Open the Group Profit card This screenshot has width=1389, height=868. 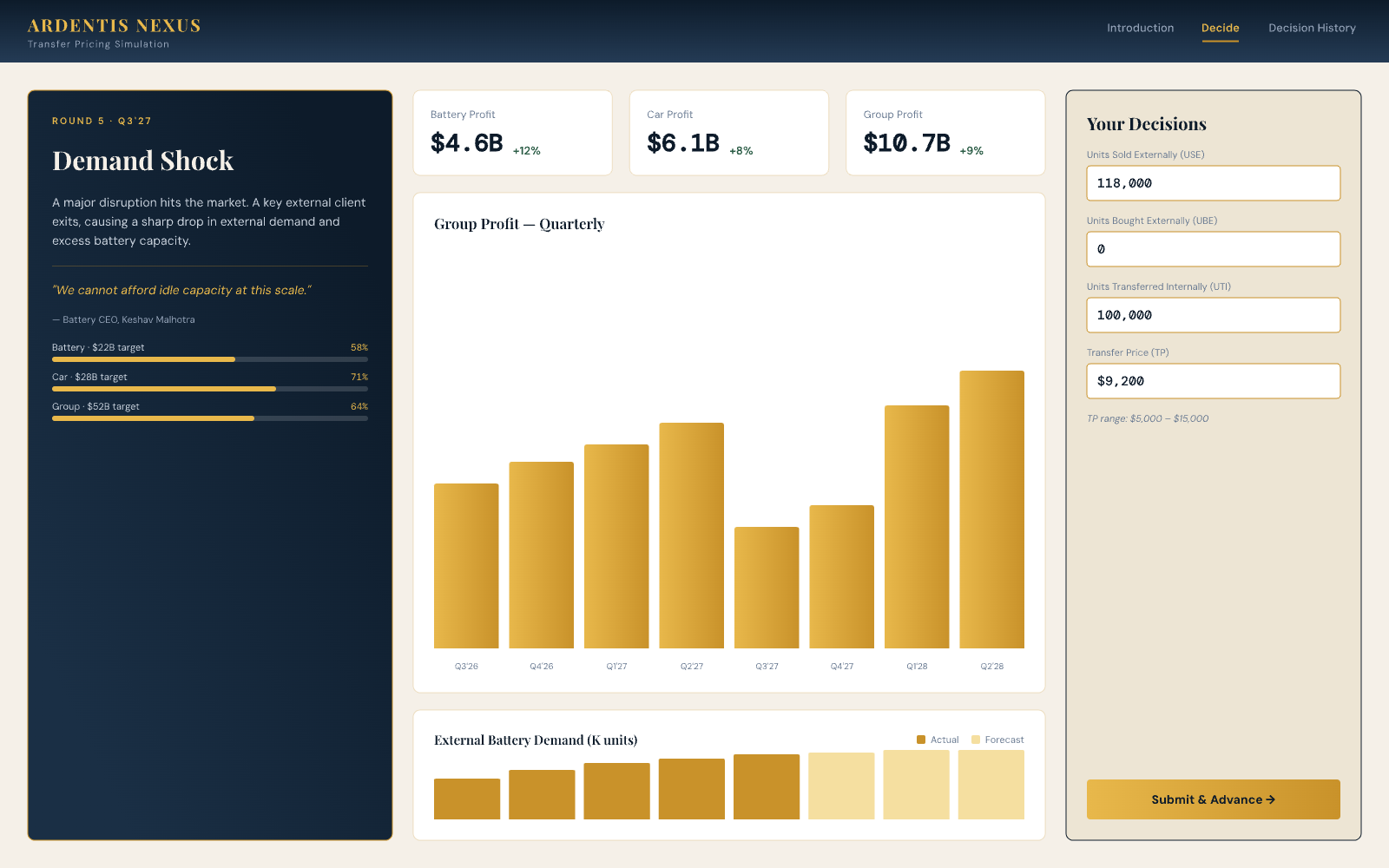point(945,133)
